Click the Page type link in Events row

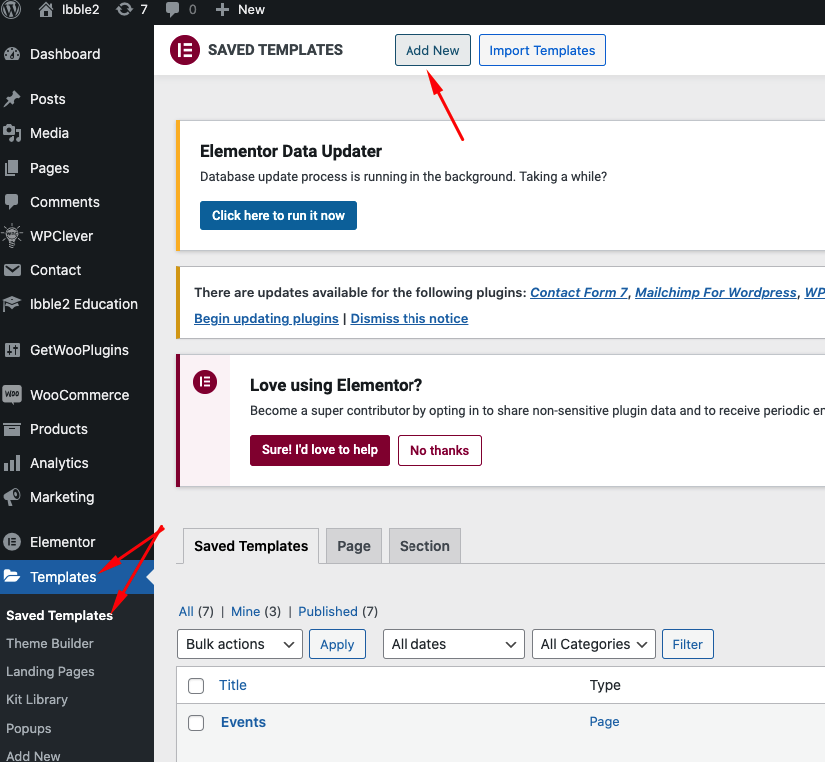(604, 721)
